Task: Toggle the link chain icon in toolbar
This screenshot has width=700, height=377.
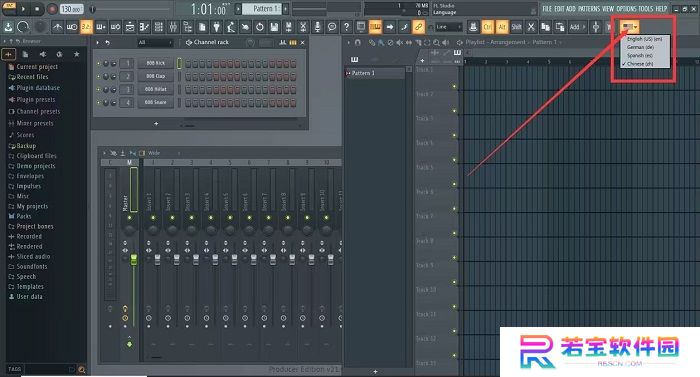Action: (x=418, y=27)
